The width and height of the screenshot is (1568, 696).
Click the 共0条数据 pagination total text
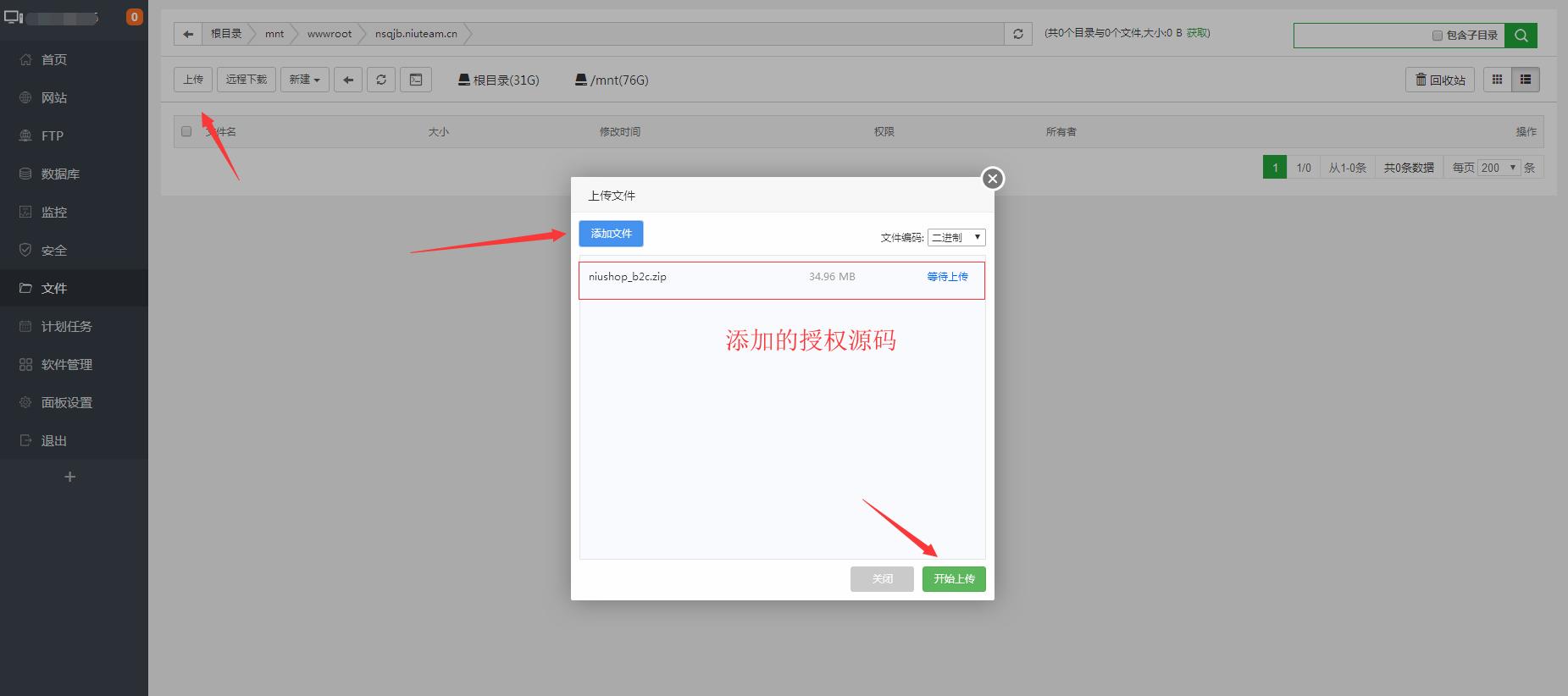1409,168
